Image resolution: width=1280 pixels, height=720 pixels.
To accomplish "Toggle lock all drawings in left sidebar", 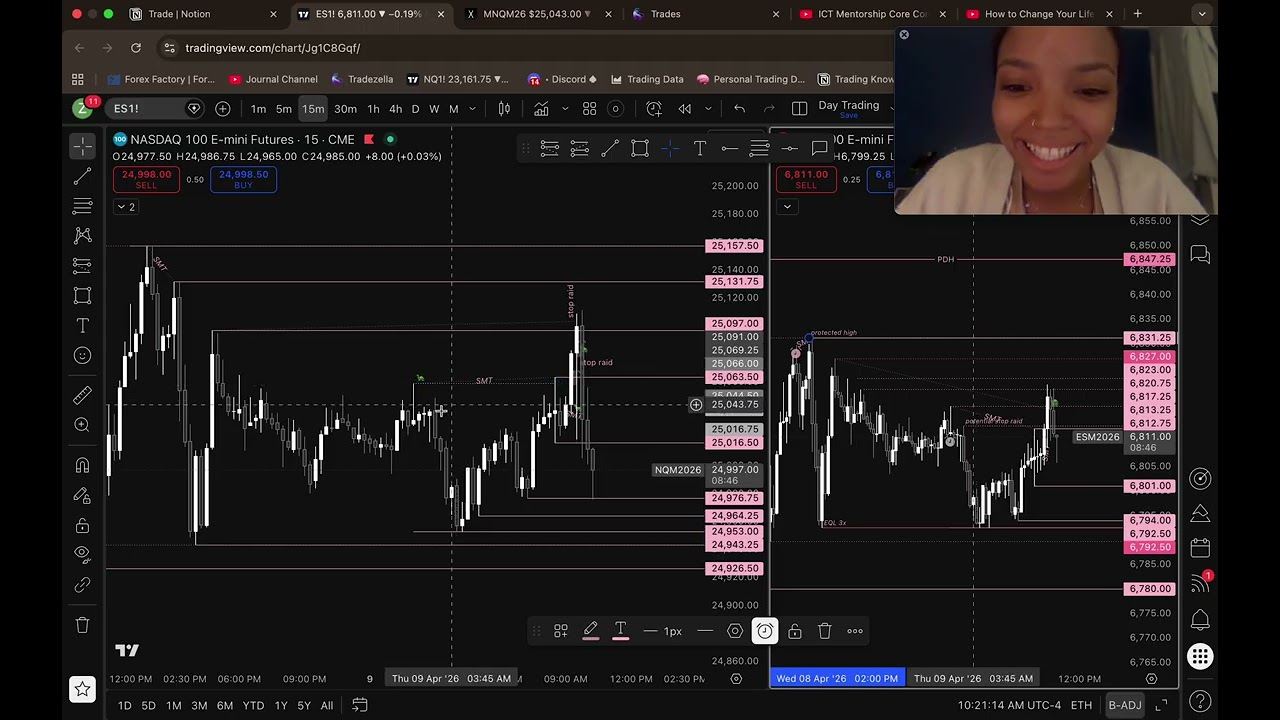I will click(x=82, y=526).
